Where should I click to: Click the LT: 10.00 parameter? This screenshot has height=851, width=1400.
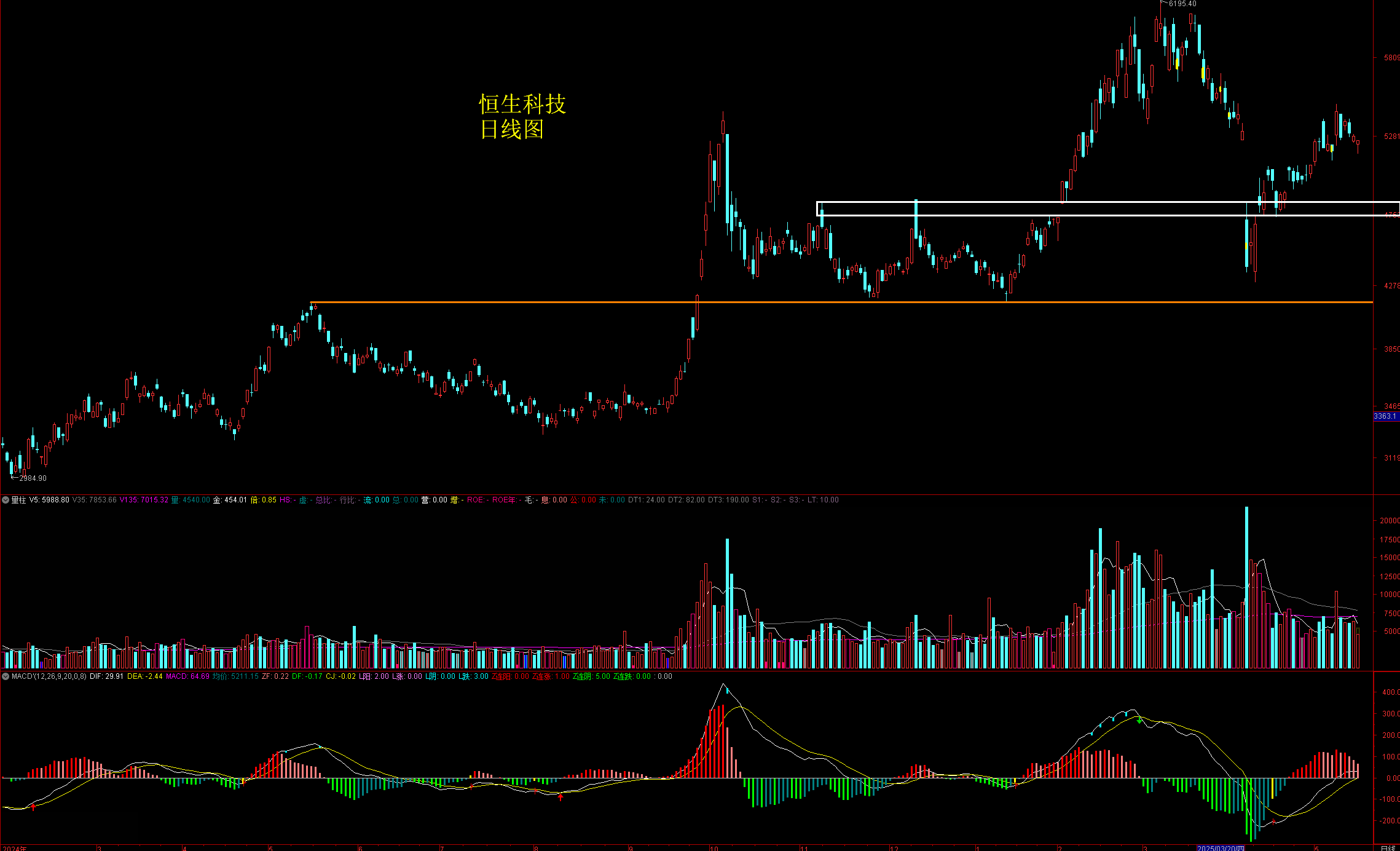click(823, 500)
